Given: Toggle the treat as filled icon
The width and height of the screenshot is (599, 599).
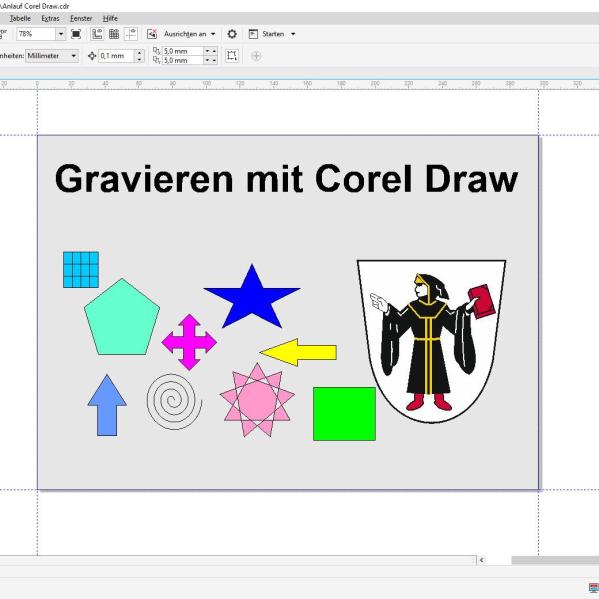Looking at the screenshot, I should [232, 56].
